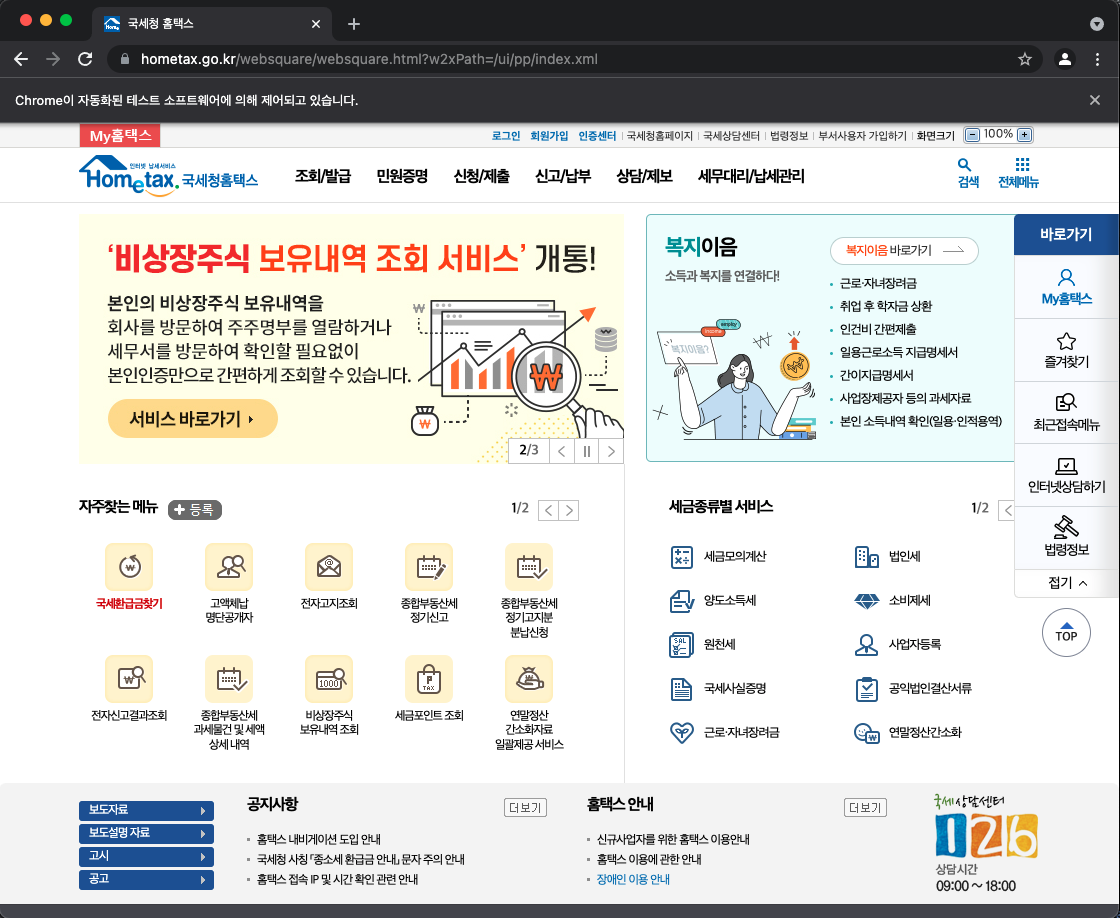Pause the banner slideshow
Screen dimensions: 1120x918
586,451
